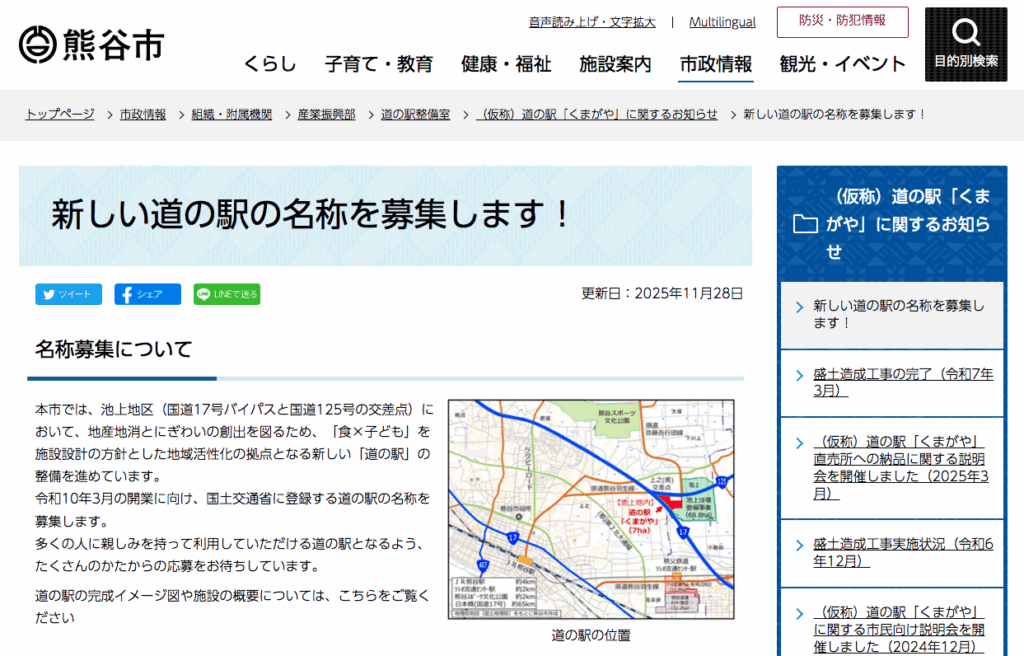This screenshot has width=1024, height=656.
Task: Go to トップページ in the breadcrumb
Action: tap(60, 114)
